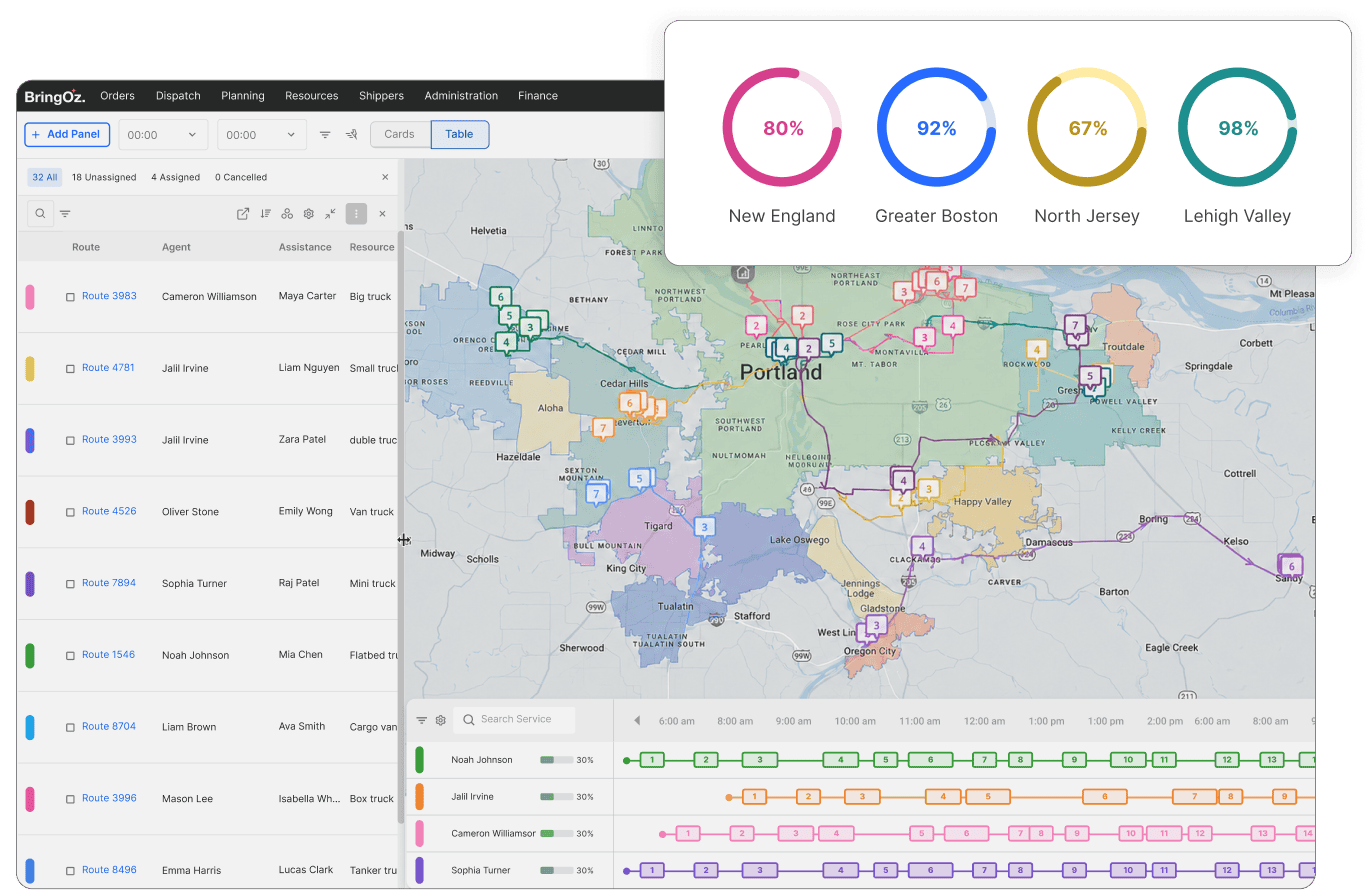Click purple map marker 4 near Clackamas
Screen dimensions: 1368x890
click(923, 547)
